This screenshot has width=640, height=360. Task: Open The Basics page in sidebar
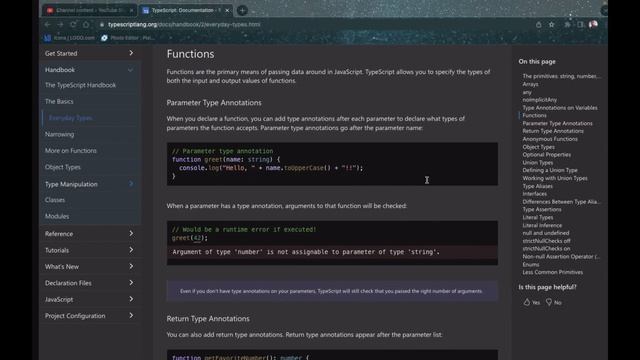pyautogui.click(x=59, y=102)
